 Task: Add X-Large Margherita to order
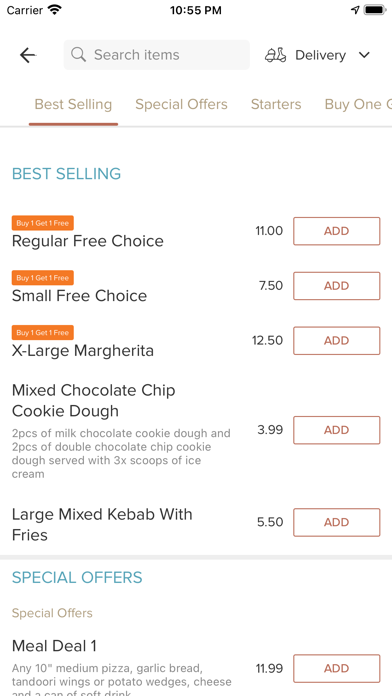[337, 340]
